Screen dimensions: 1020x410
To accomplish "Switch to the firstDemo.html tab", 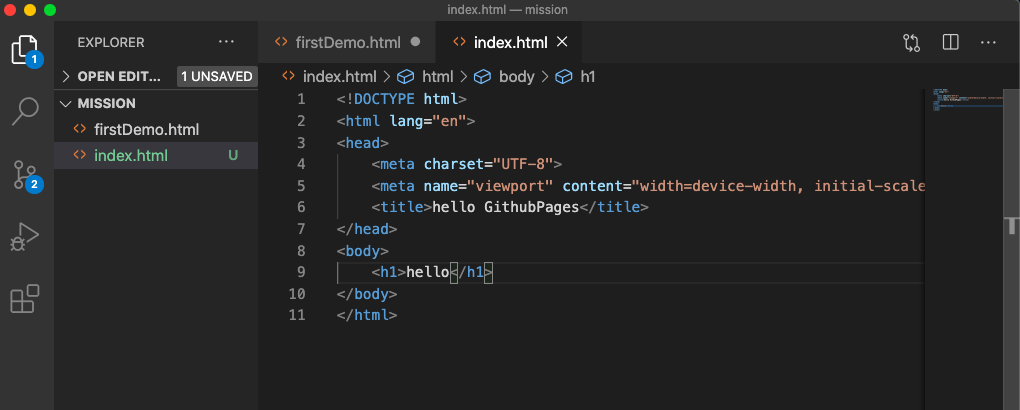I will (x=347, y=42).
